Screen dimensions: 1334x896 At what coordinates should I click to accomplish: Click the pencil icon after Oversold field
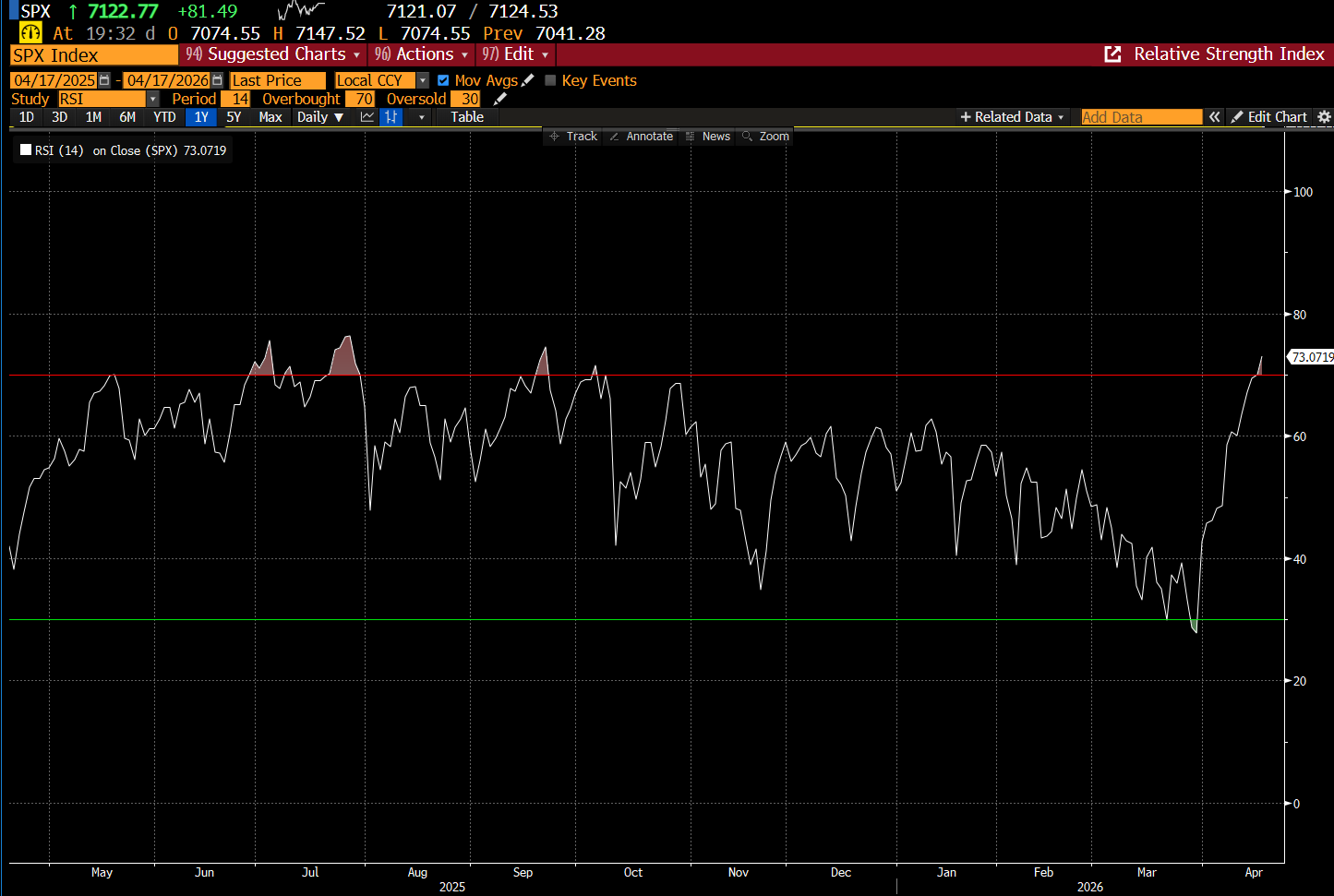click(500, 99)
